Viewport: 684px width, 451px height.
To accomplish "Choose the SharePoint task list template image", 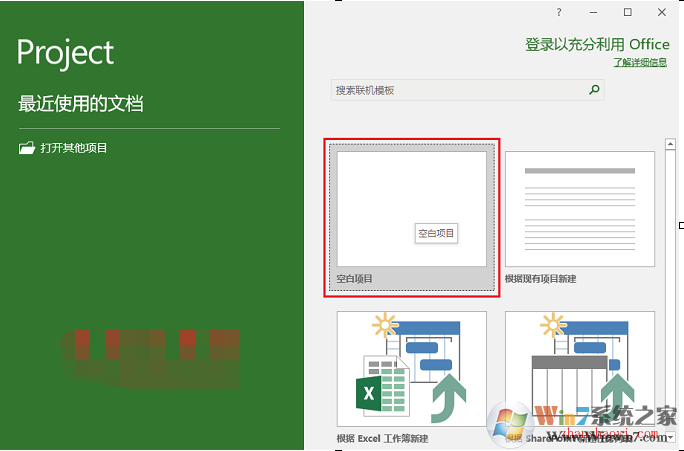I will (580, 369).
